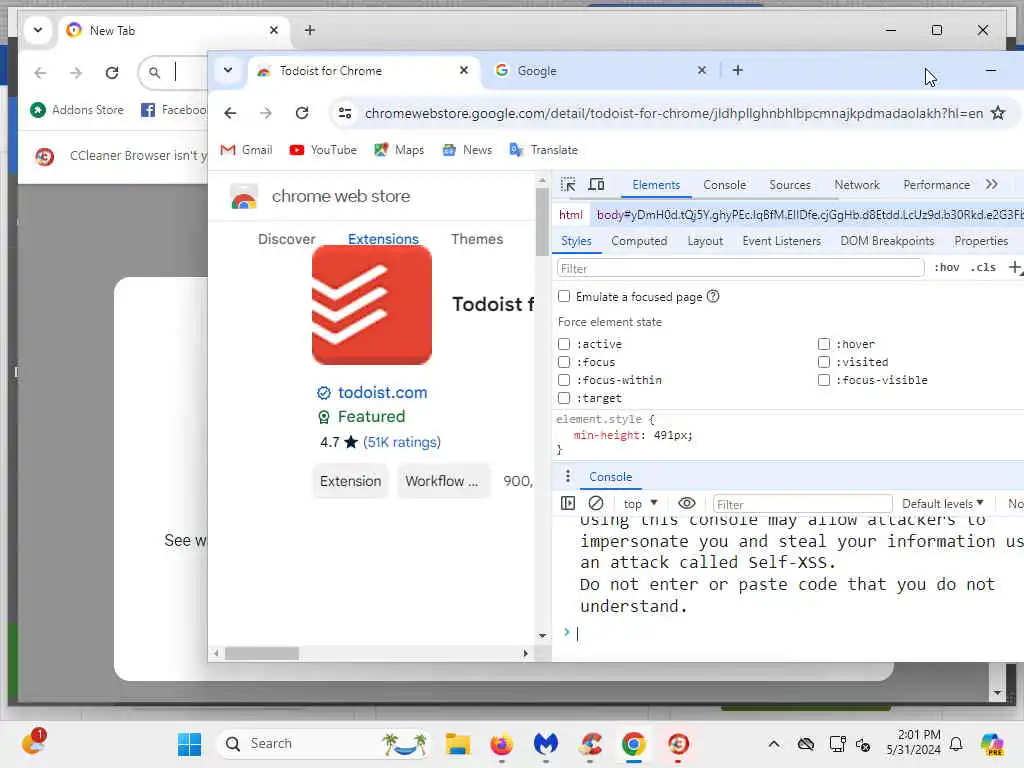Force the :focus element state
The height and width of the screenshot is (768, 1024).
564,362
